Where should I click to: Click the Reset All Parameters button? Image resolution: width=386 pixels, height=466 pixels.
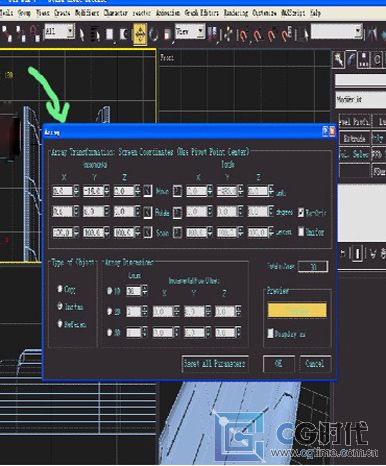coord(215,363)
